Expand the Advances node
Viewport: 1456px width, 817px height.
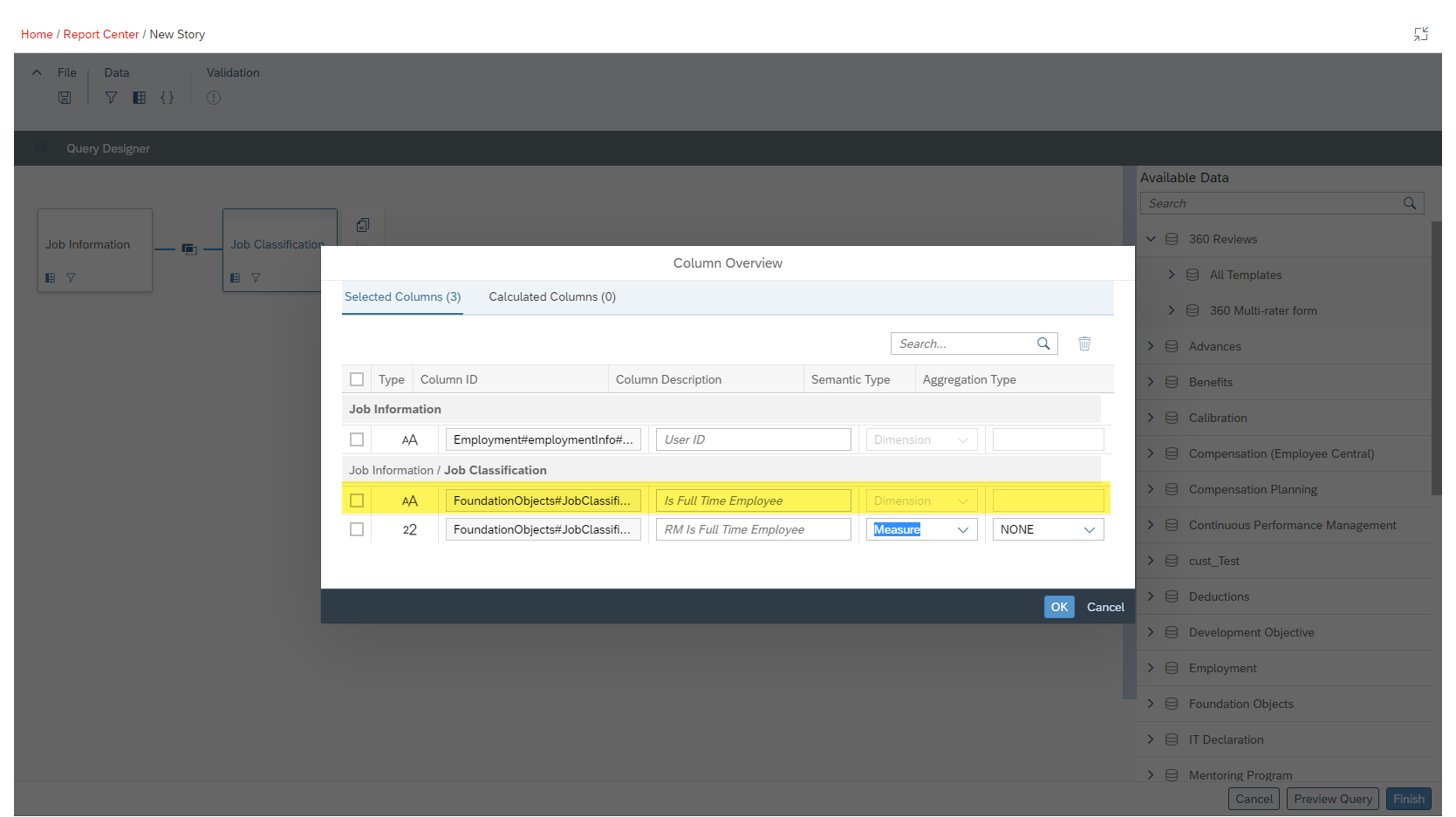tap(1151, 346)
